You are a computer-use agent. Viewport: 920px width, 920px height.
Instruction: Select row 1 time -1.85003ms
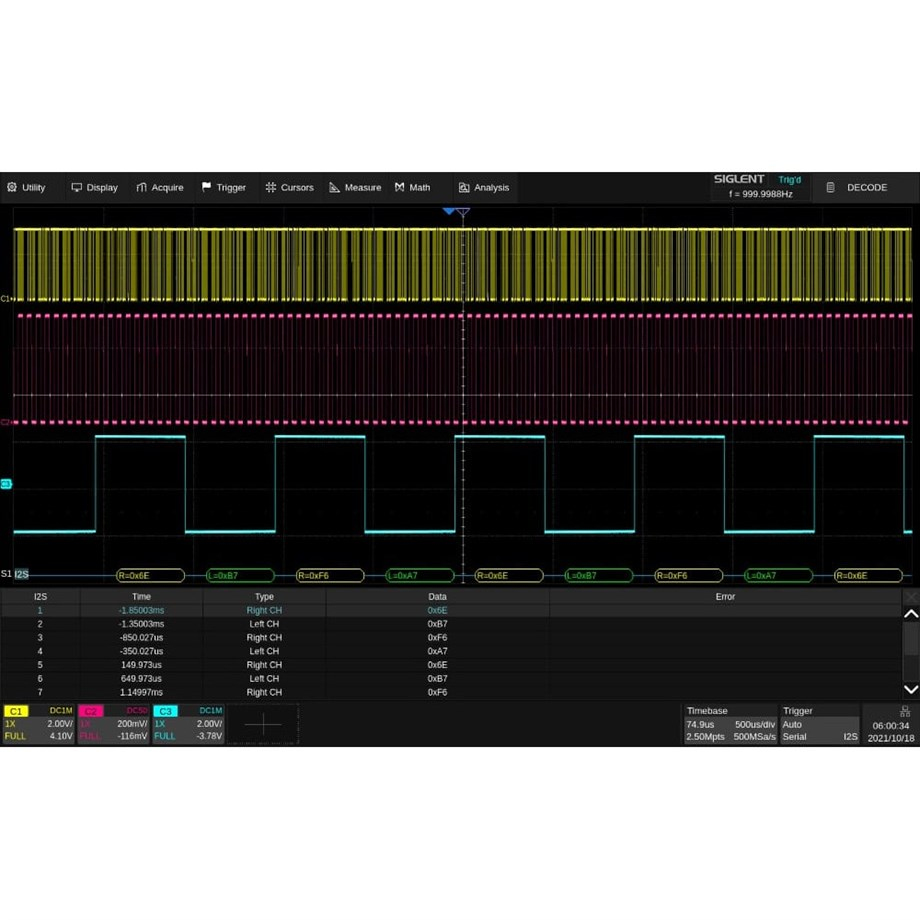(x=141, y=610)
